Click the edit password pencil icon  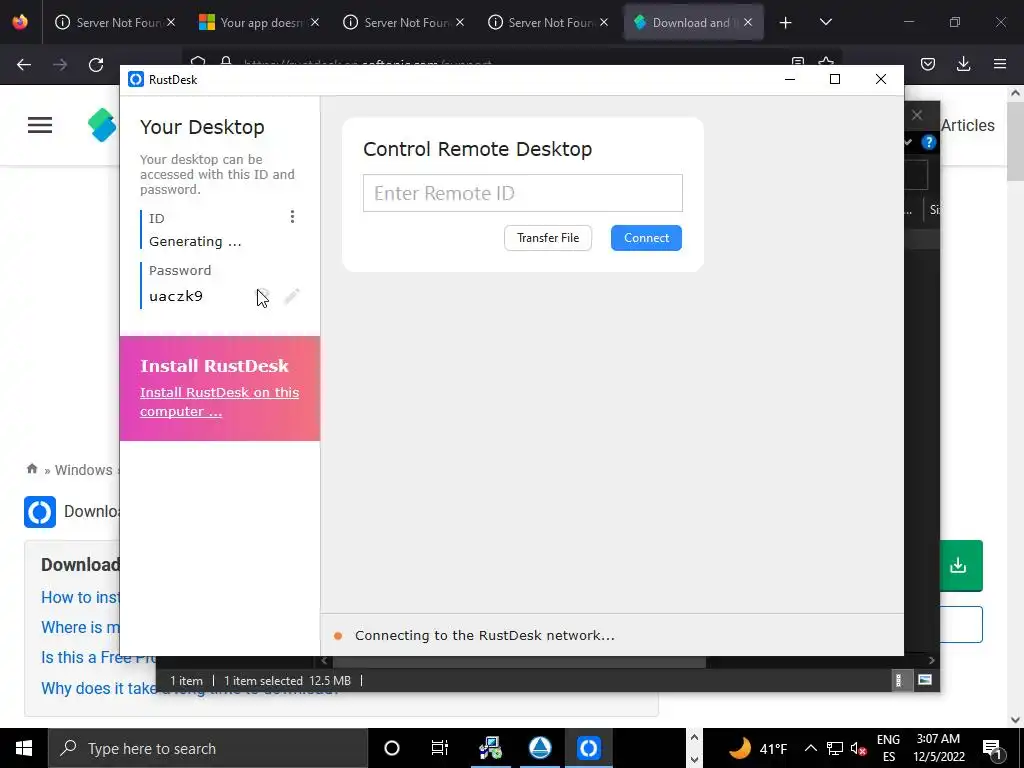click(292, 296)
